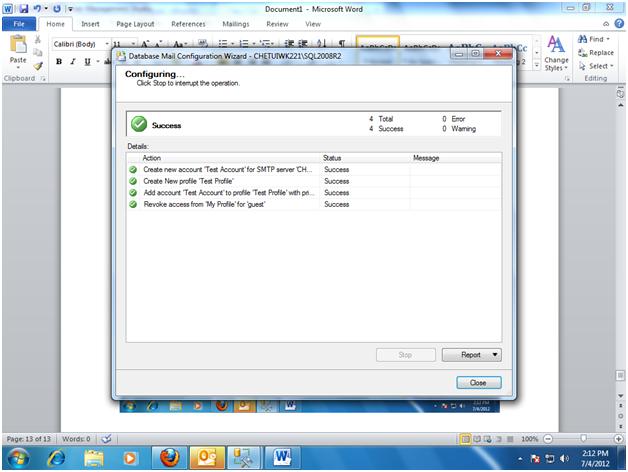Click Replace in the Editing group
628x472 pixels.
pyautogui.click(x=596, y=52)
